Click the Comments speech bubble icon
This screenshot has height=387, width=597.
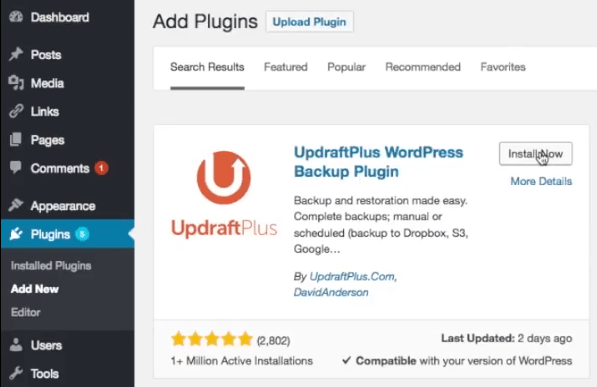tap(16, 168)
